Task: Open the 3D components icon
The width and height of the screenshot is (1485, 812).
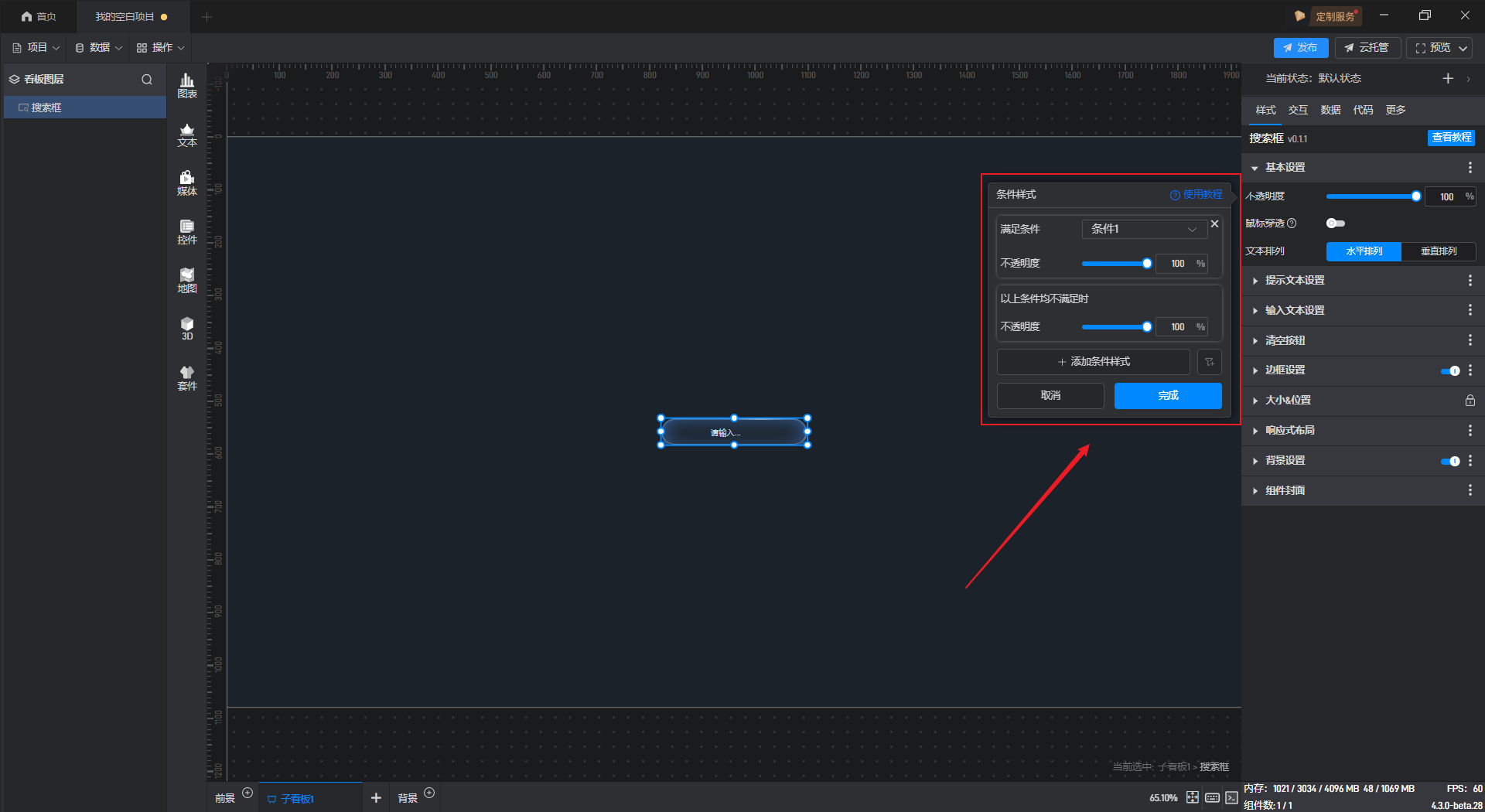Action: click(187, 329)
